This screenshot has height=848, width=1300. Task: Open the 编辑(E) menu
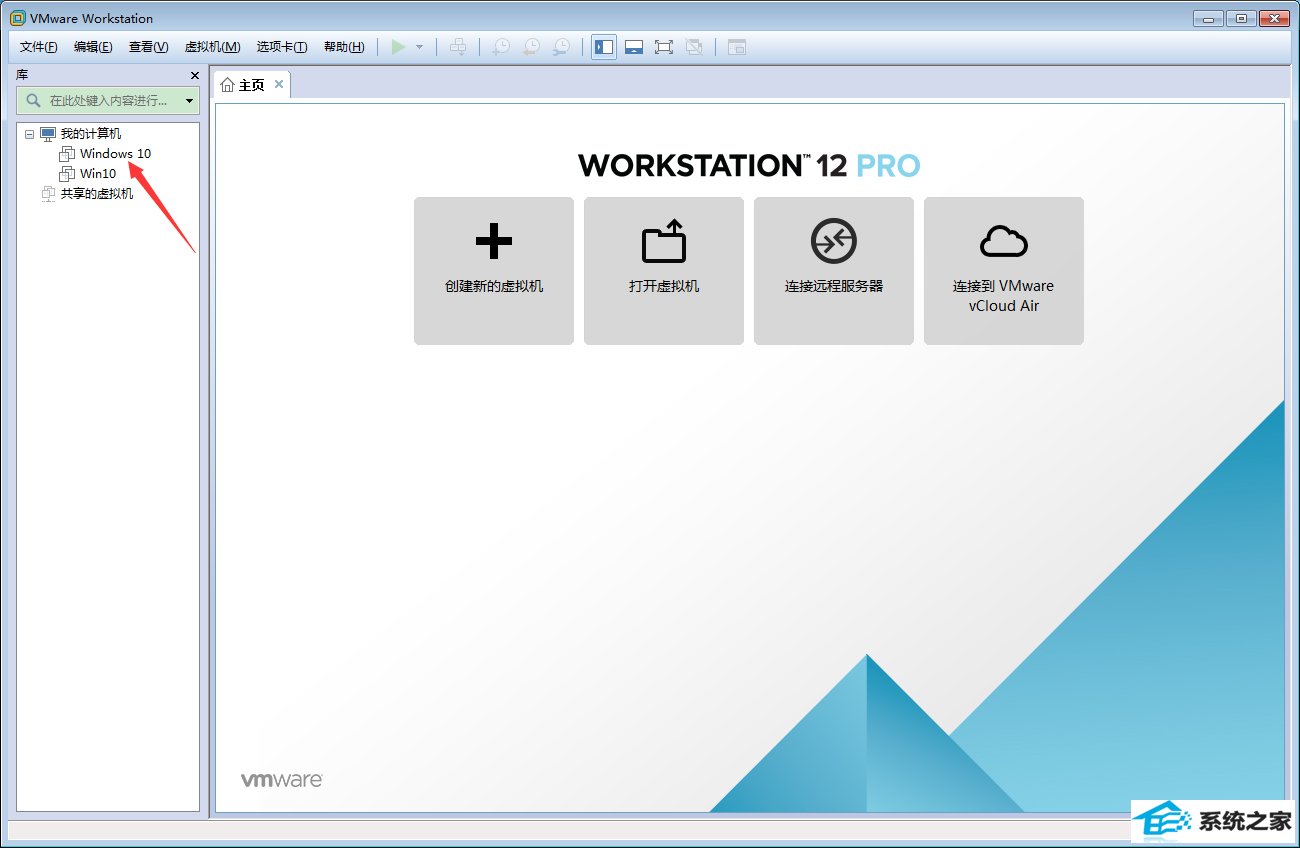[93, 47]
